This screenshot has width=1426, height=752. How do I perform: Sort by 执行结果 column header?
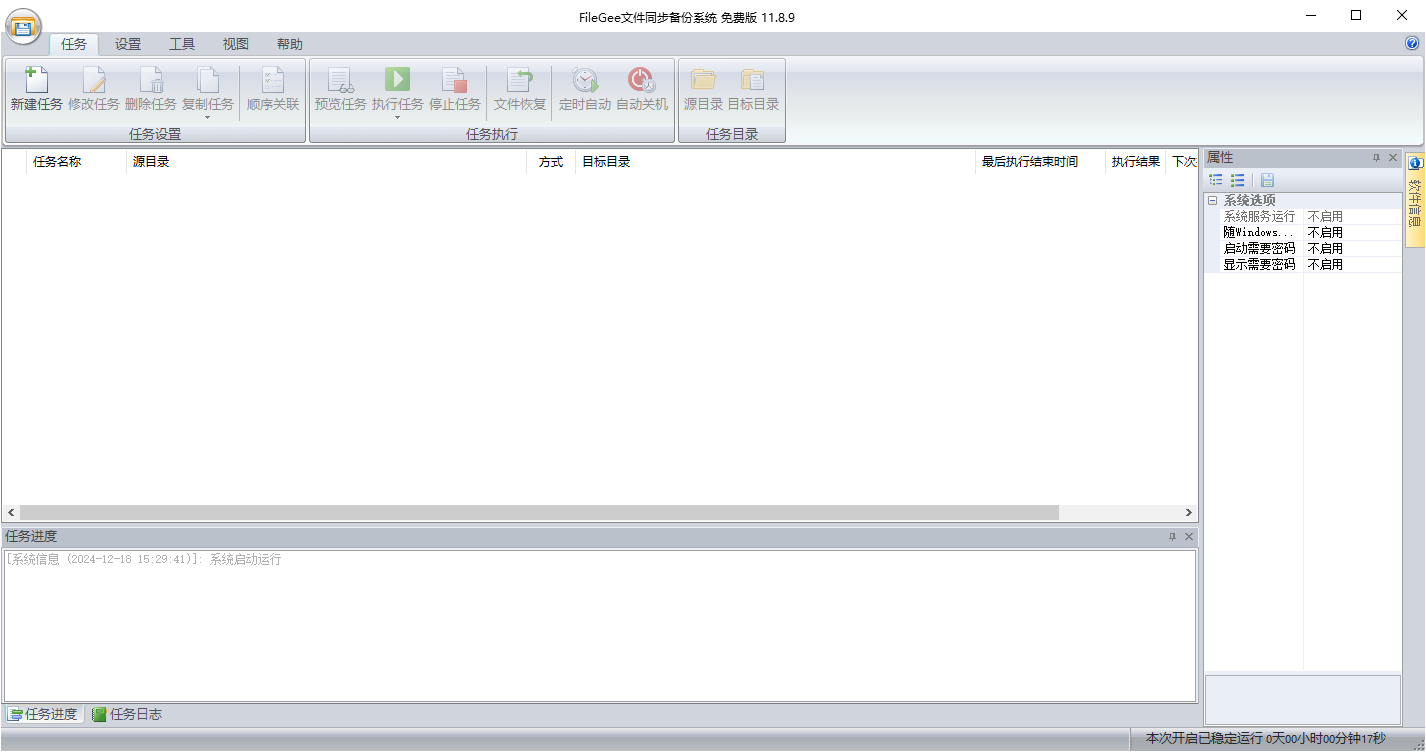(1136, 162)
